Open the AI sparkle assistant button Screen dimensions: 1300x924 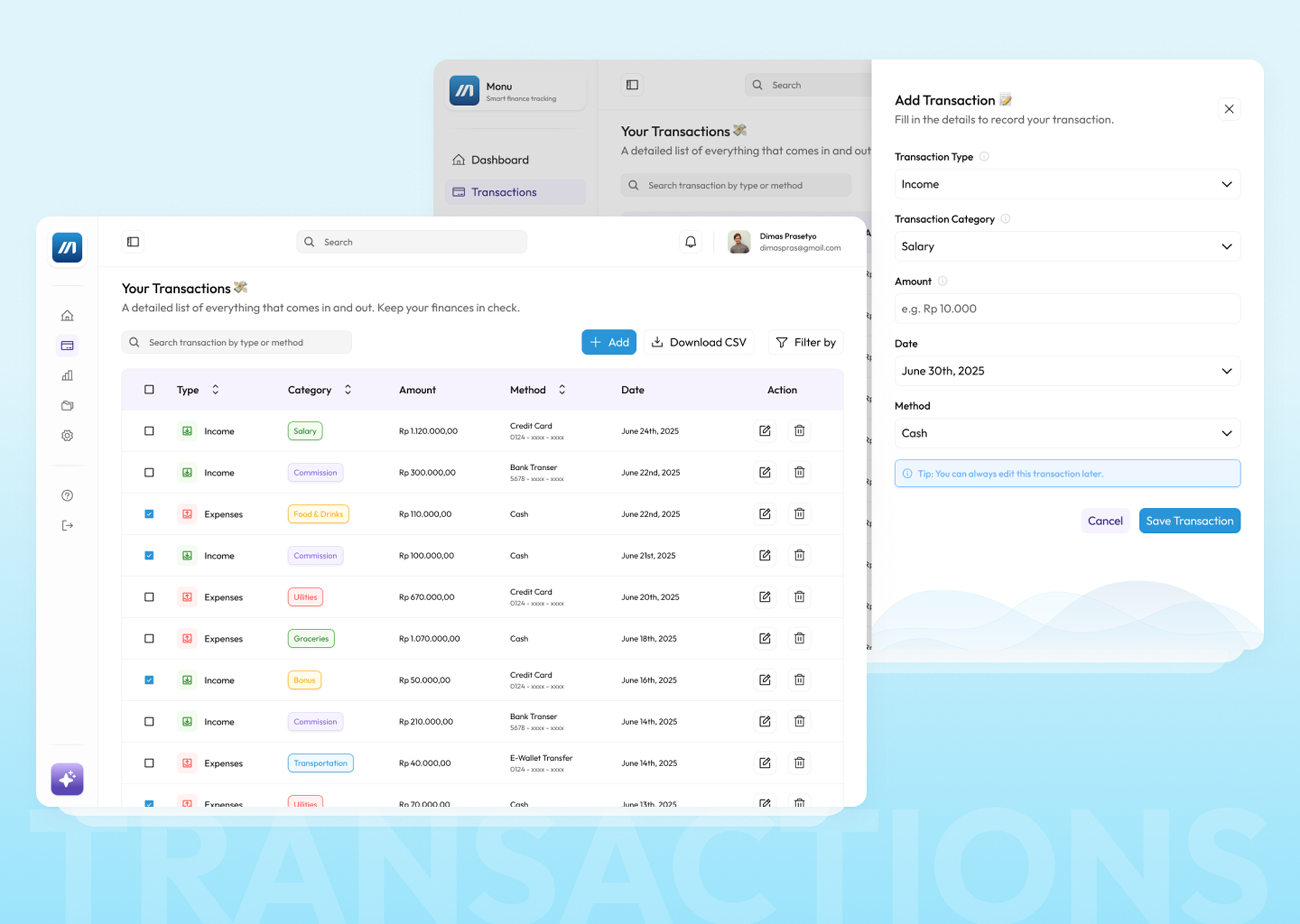point(67,778)
